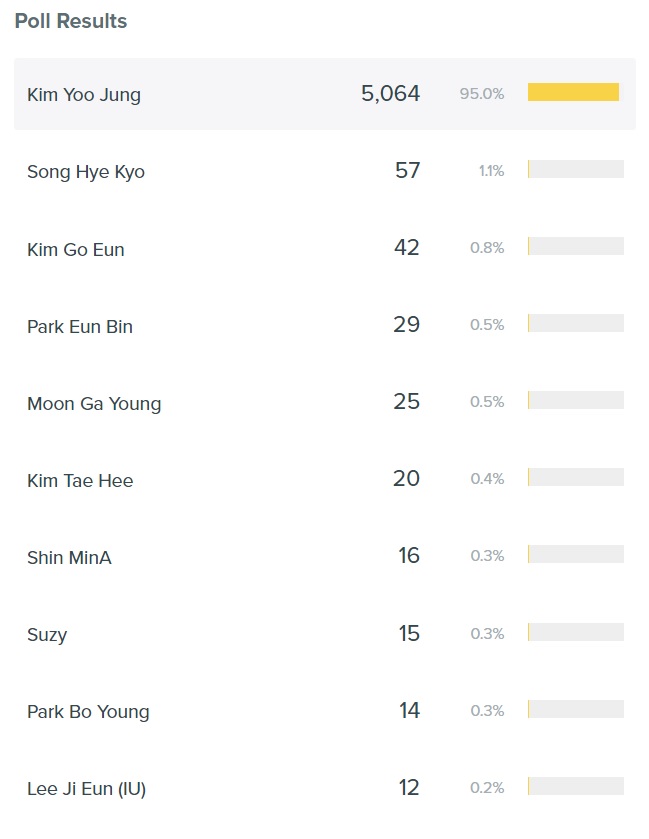Click Kim Tae Hee's 0.4% percentage
This screenshot has width=649, height=839.
(487, 479)
